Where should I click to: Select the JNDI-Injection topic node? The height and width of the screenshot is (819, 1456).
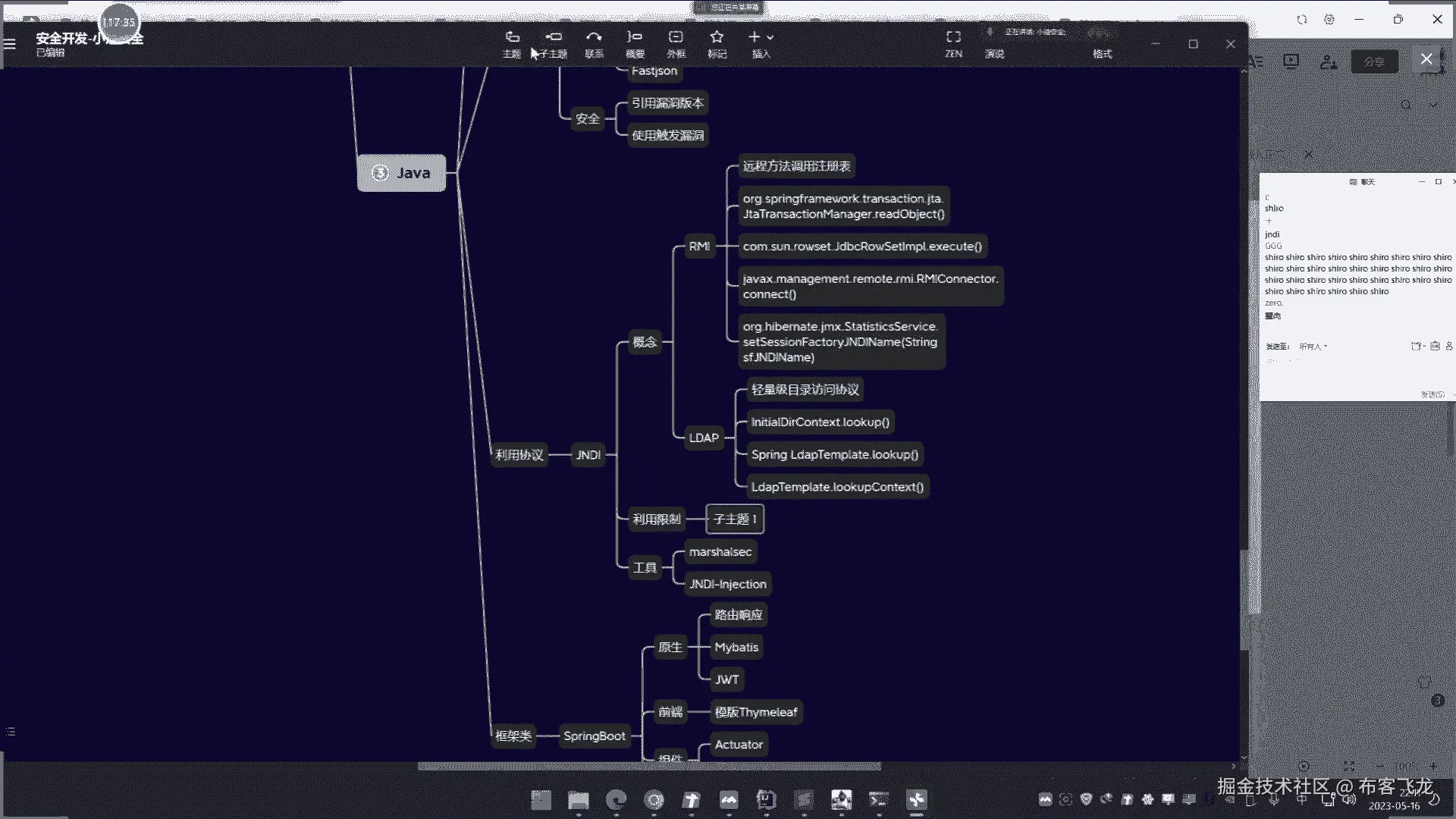click(727, 584)
